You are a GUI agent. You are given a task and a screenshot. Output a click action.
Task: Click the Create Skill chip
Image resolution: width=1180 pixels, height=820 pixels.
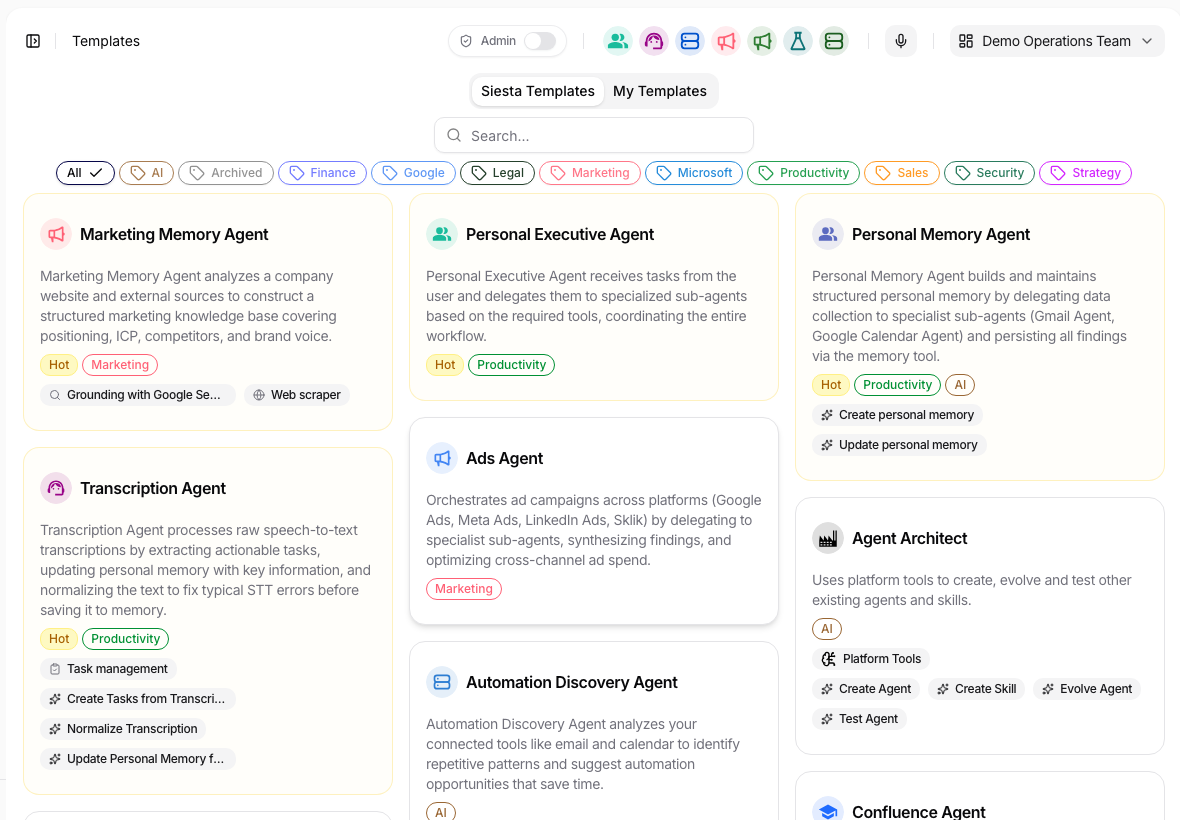[976, 689]
